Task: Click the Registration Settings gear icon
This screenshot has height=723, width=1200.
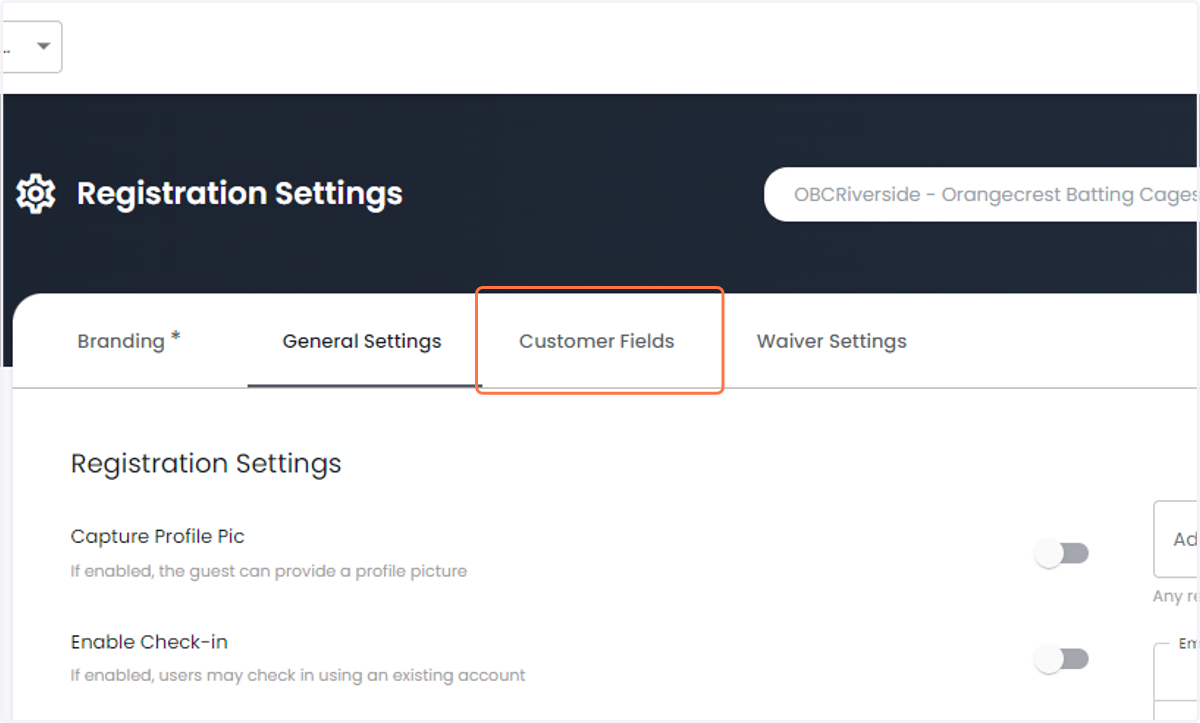Action: pos(35,193)
